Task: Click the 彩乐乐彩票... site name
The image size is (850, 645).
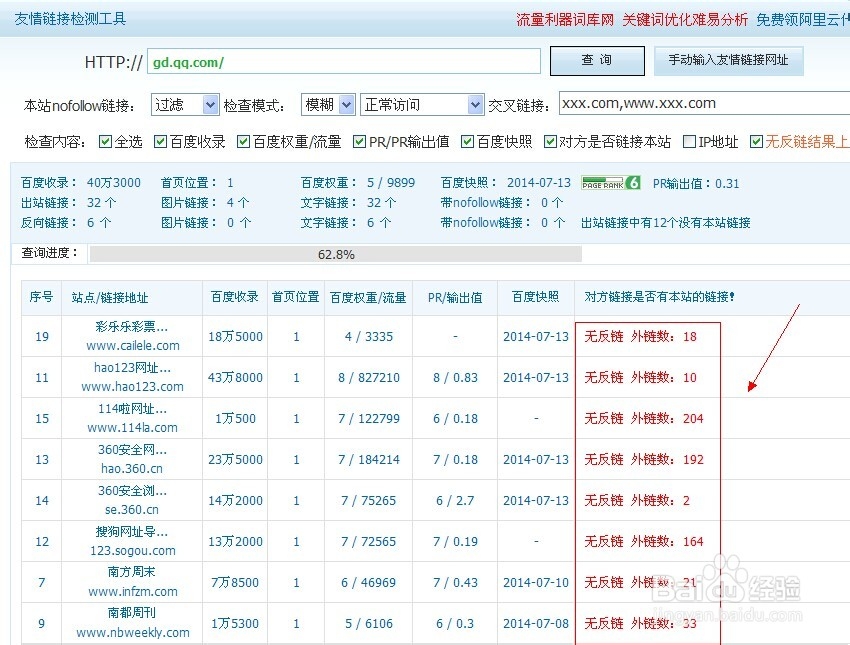Action: (x=132, y=326)
